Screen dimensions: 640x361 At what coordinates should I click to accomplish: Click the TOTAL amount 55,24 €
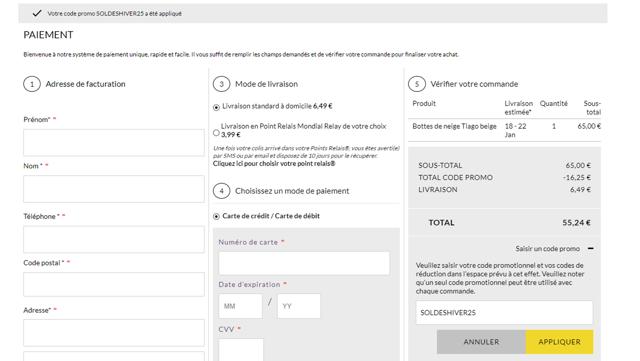coord(576,223)
